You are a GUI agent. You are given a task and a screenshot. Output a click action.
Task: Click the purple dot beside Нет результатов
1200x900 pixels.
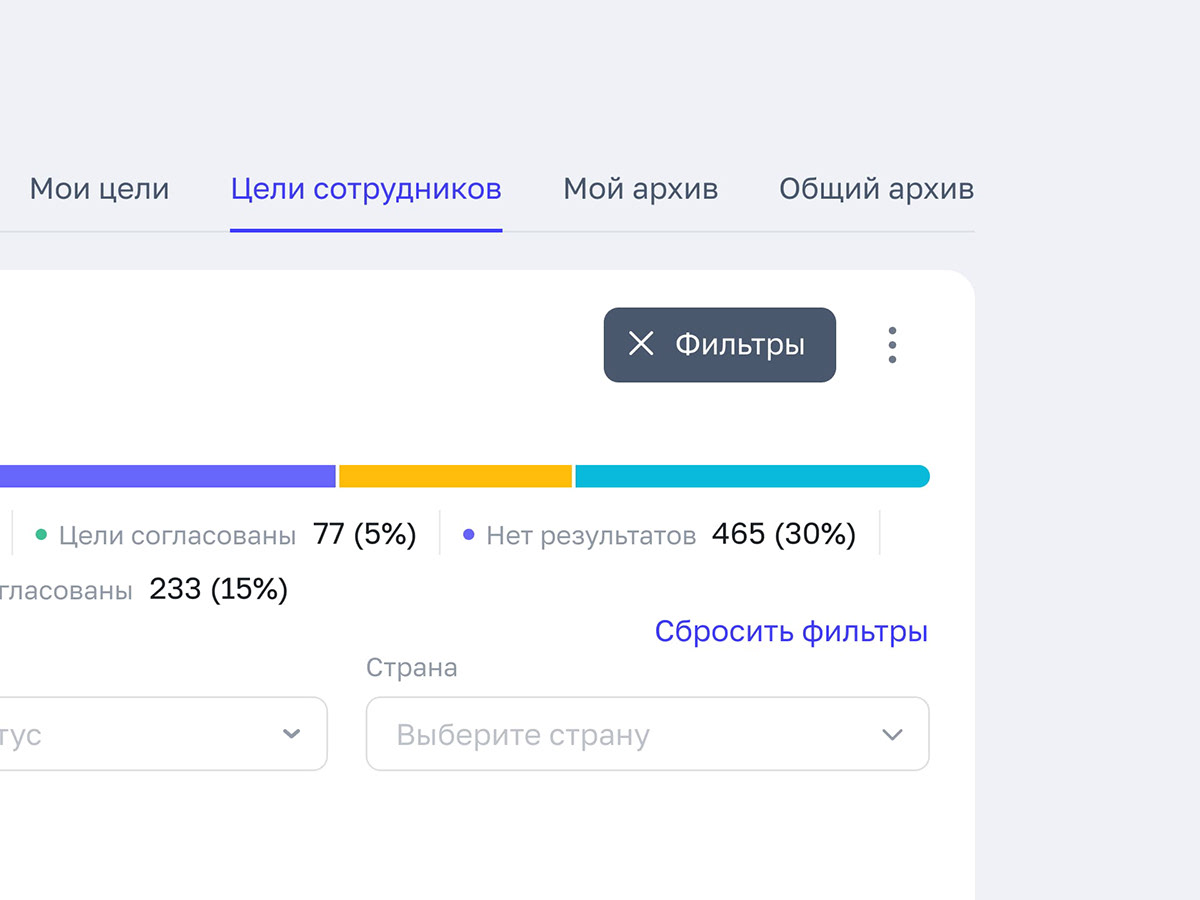click(x=469, y=535)
